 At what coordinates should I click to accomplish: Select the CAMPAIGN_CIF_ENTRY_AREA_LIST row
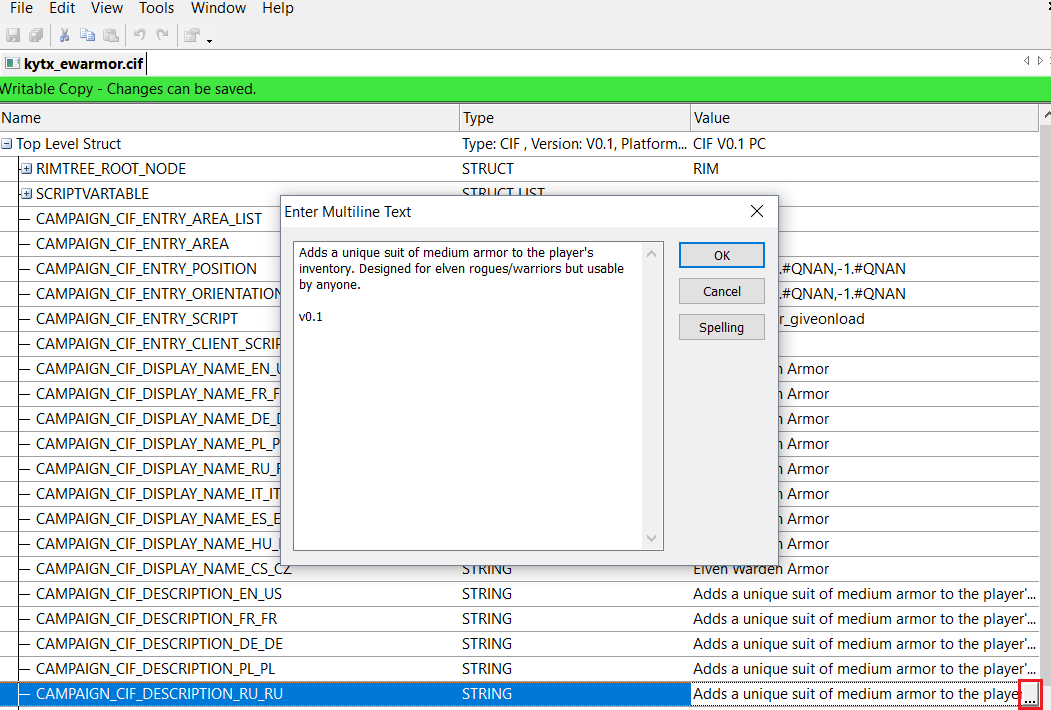(x=149, y=219)
